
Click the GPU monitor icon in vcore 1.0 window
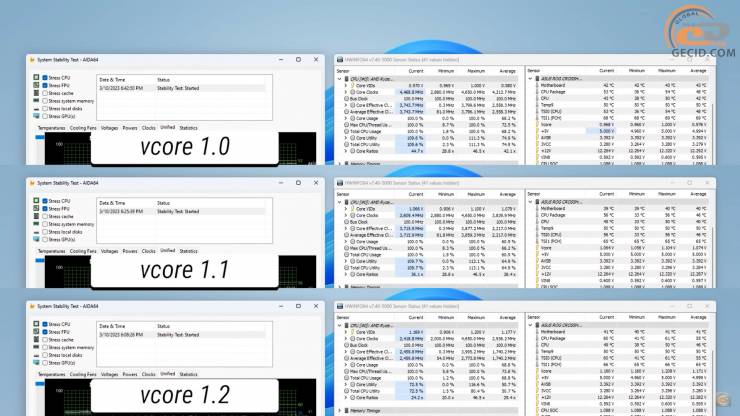[x=36, y=116]
